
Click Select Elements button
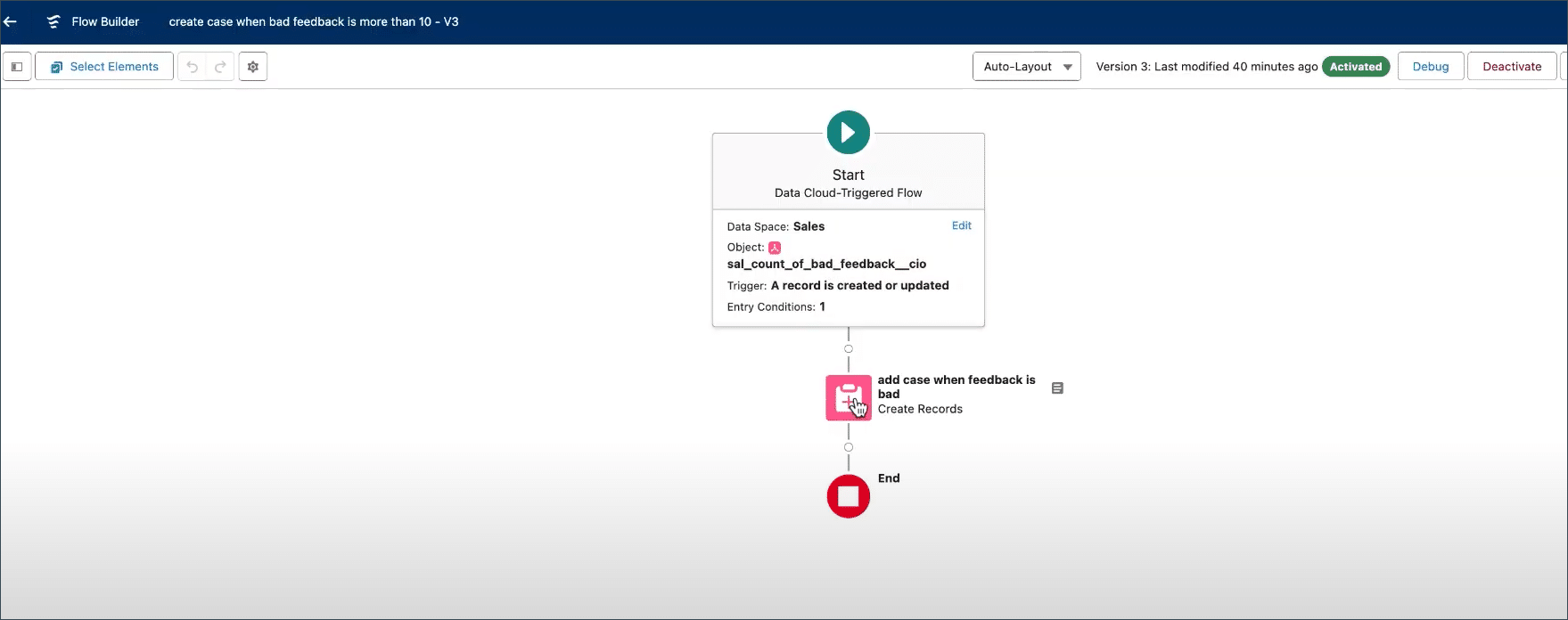(104, 67)
